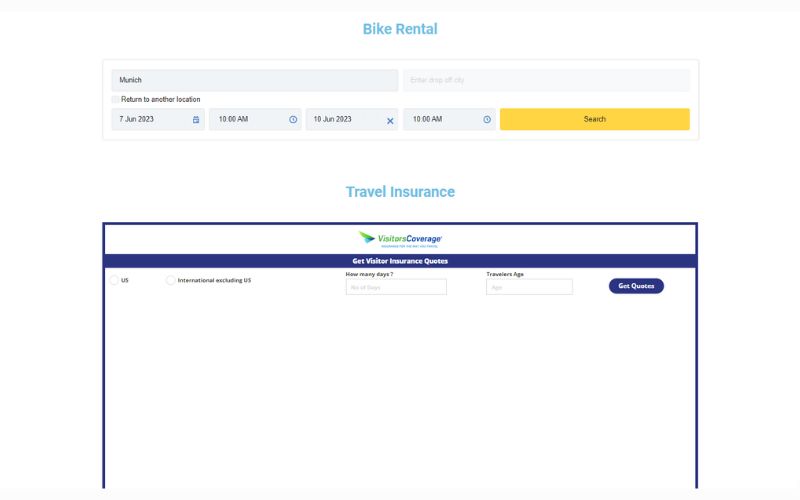The height and width of the screenshot is (500, 800).
Task: Click the yellow Search button
Action: point(595,119)
